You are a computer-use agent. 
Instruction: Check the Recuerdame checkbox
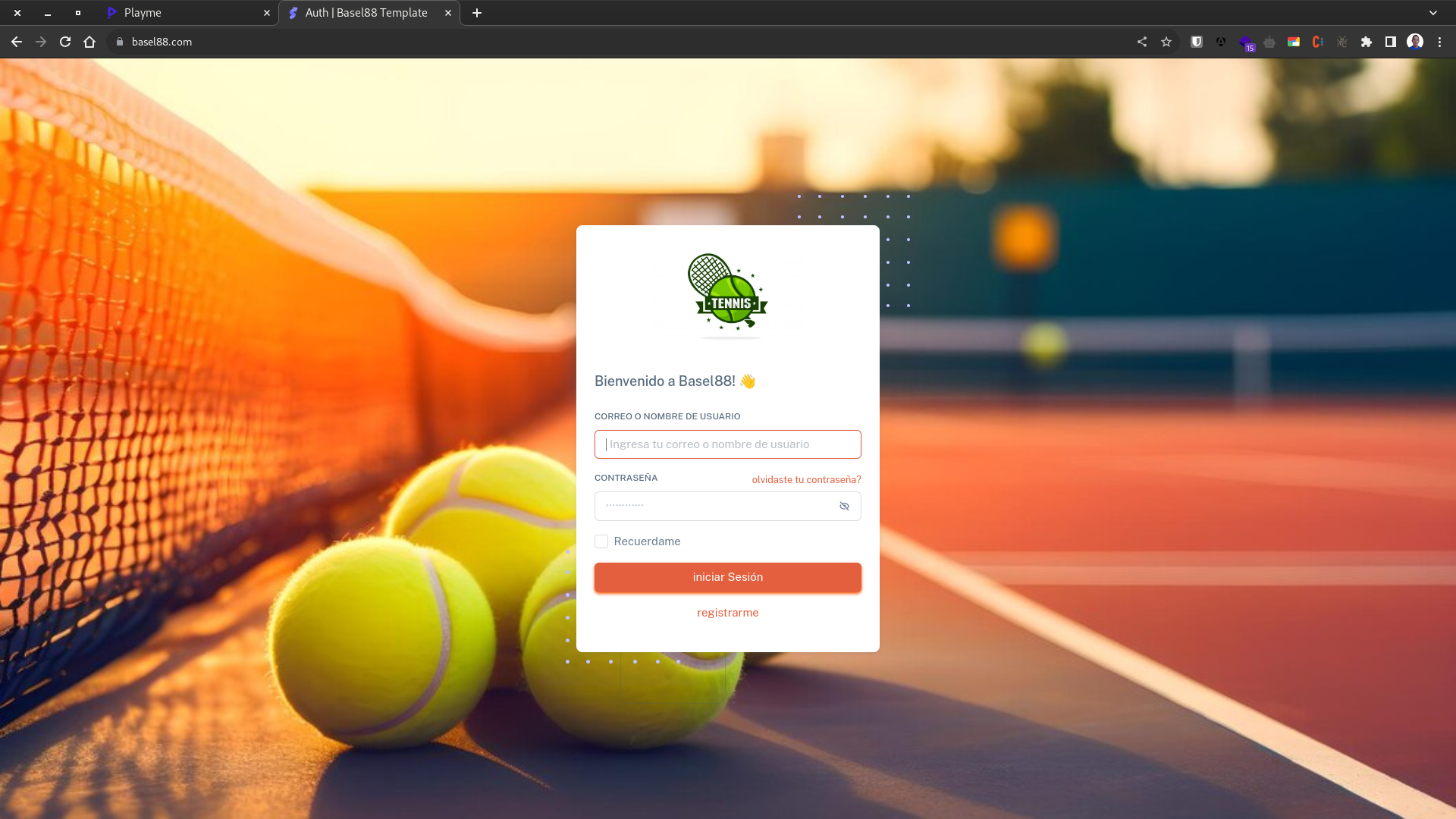click(601, 541)
